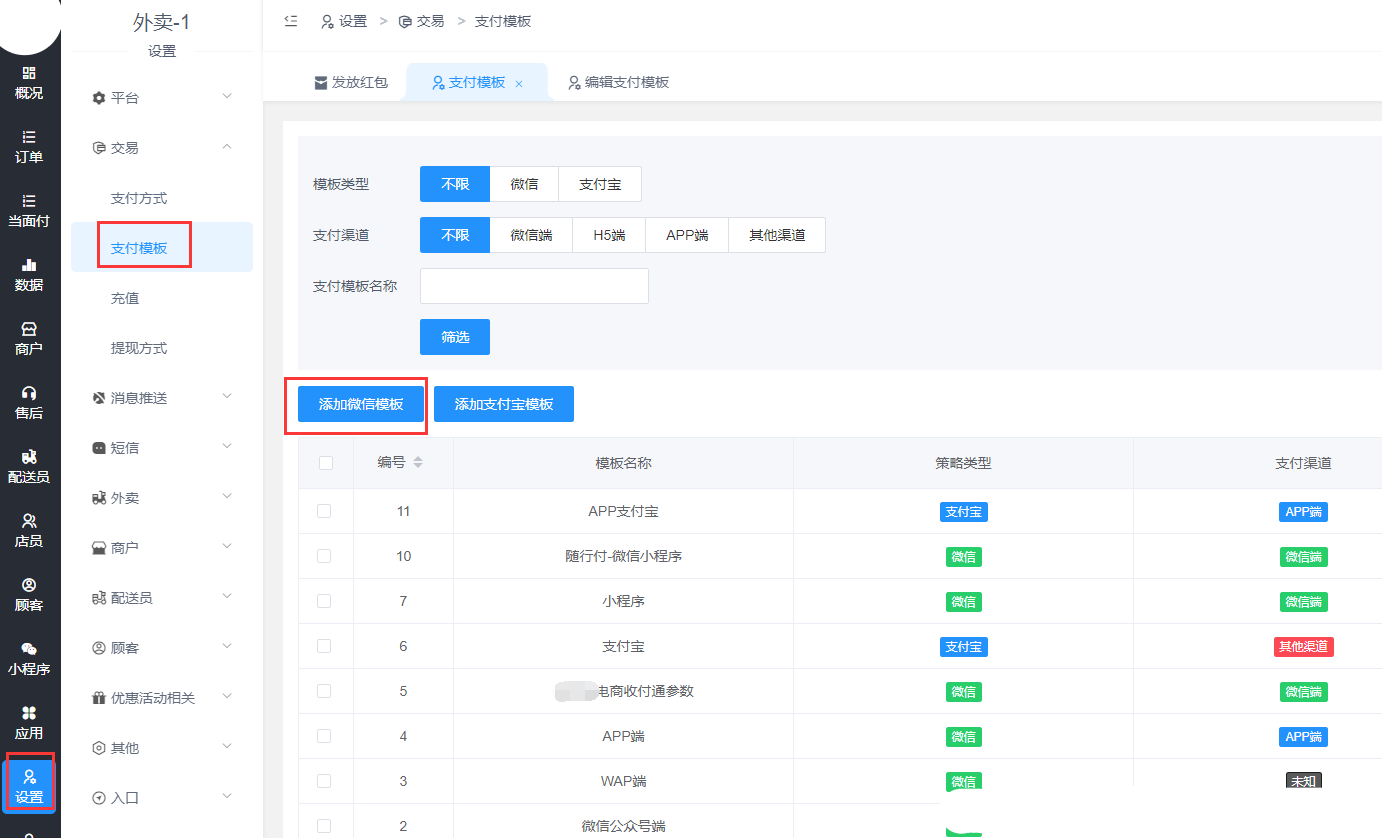Click the delivery icon beside 外卖 menu item
The image size is (1382, 838).
point(98,498)
